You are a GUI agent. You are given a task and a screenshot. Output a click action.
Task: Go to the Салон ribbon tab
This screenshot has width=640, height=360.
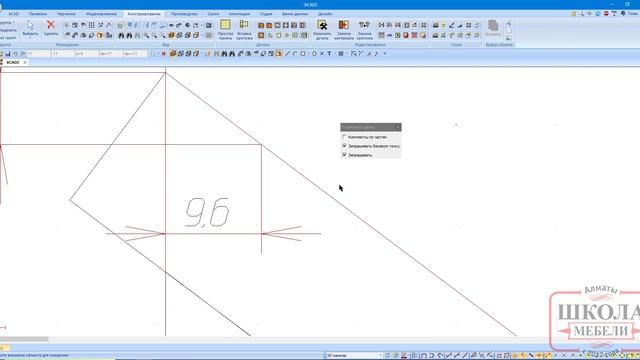point(213,14)
